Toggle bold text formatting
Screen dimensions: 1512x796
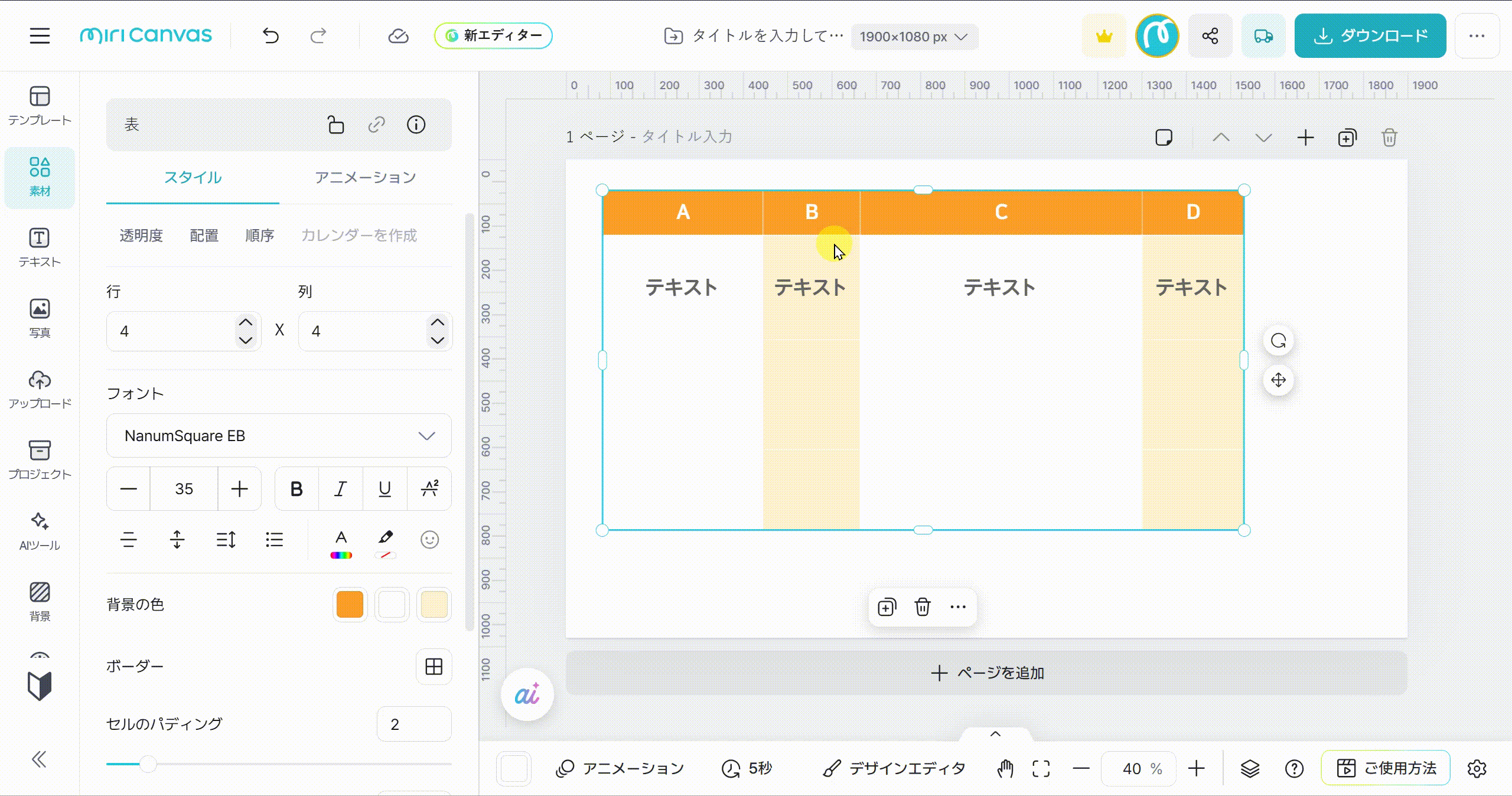[296, 489]
